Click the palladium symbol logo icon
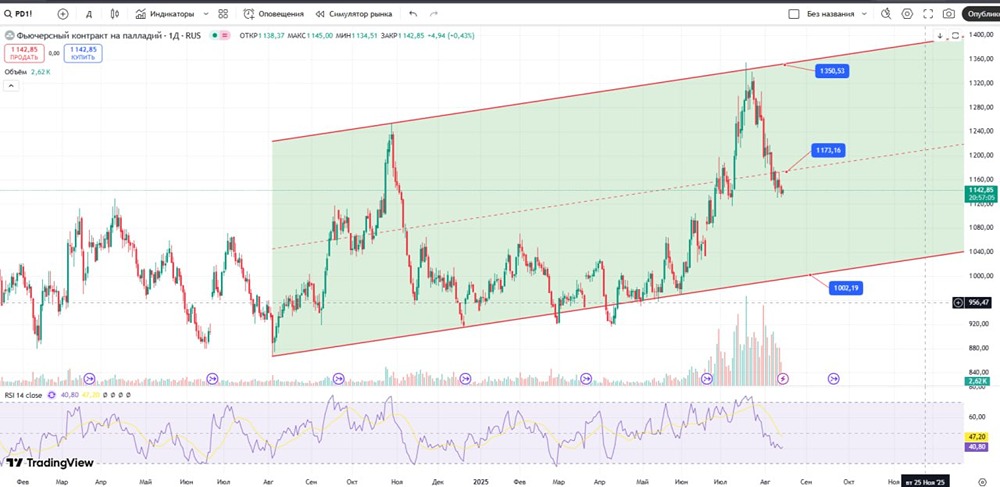 pyautogui.click(x=10, y=36)
